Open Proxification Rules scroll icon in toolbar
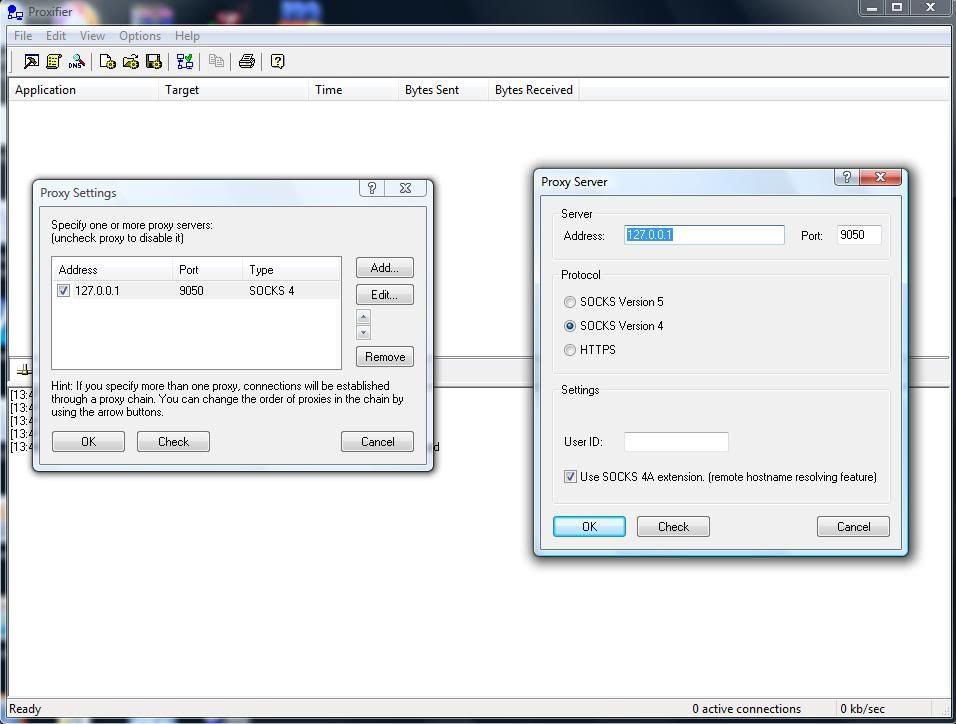The width and height of the screenshot is (956, 724). click(x=54, y=61)
